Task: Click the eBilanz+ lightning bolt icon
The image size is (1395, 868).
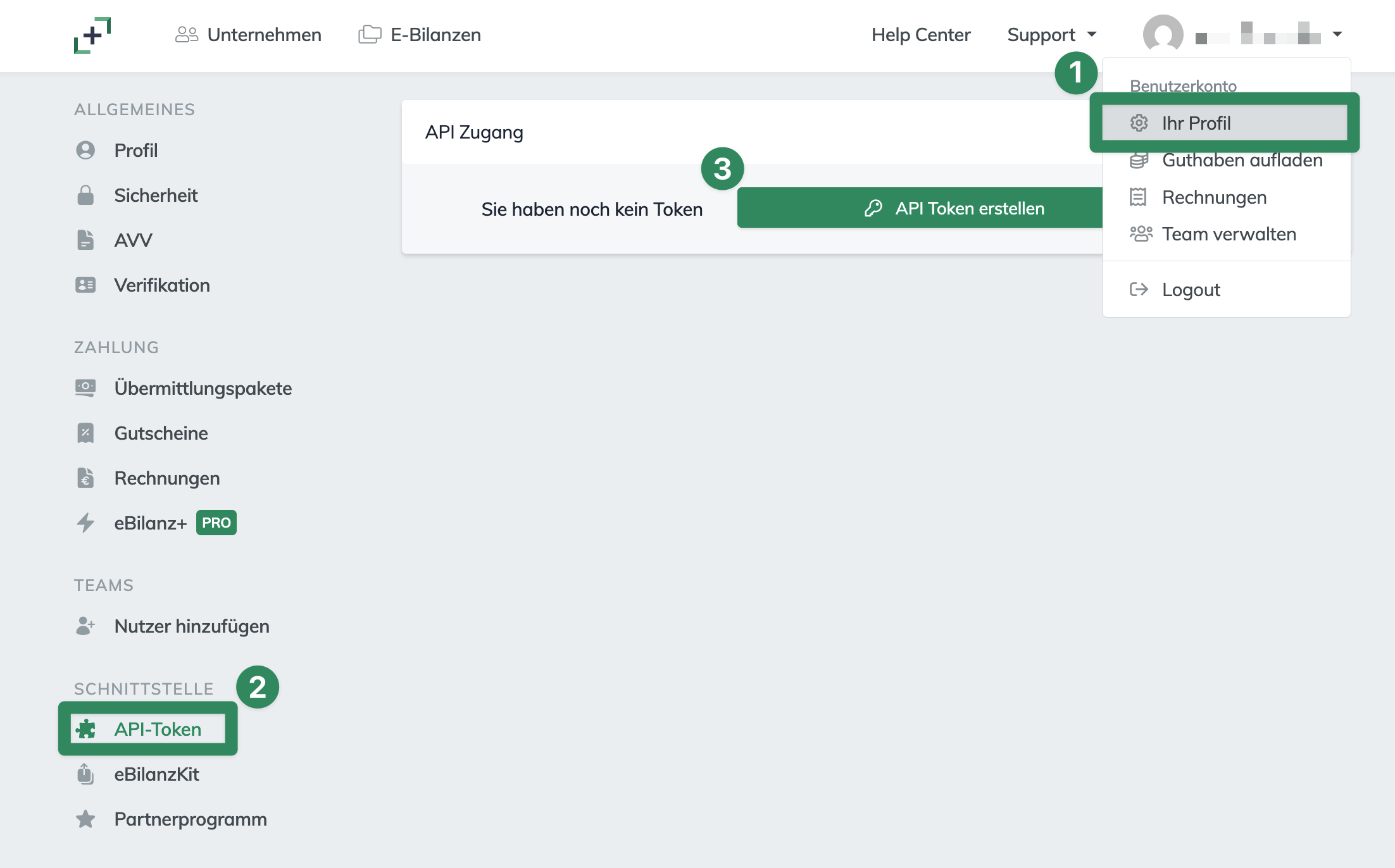Action: [85, 523]
